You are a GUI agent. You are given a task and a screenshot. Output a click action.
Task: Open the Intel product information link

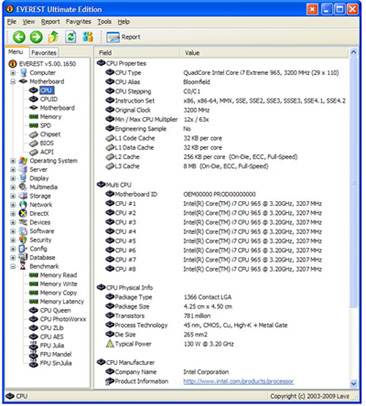238,381
